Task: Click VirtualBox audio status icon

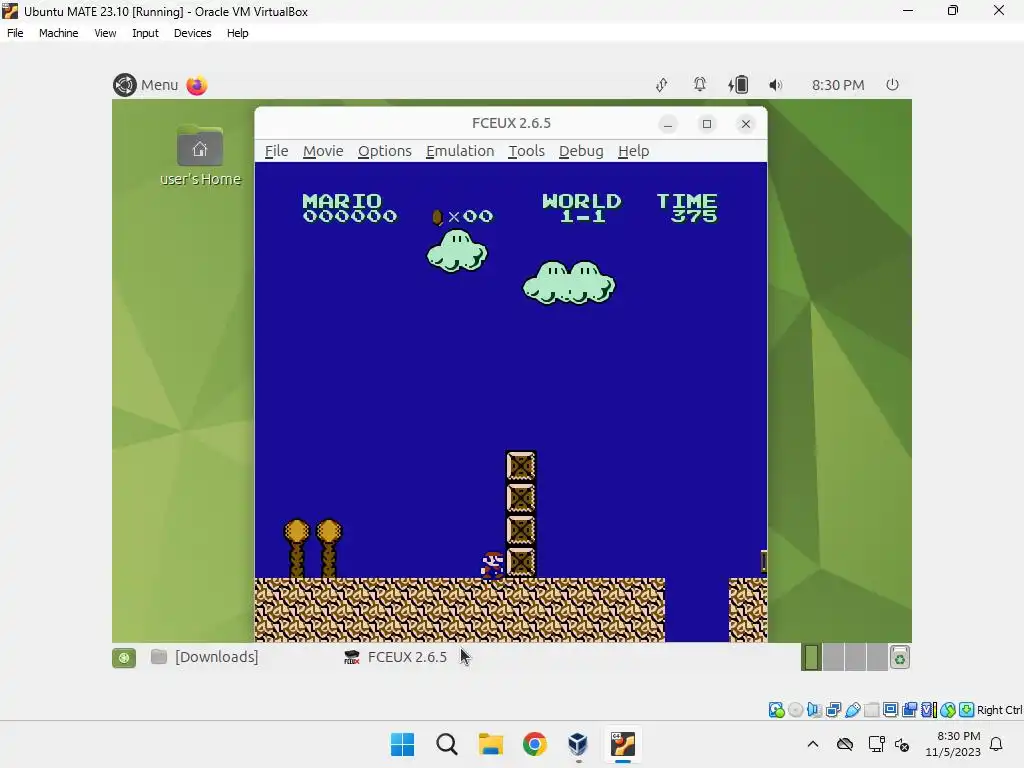Action: point(814,710)
